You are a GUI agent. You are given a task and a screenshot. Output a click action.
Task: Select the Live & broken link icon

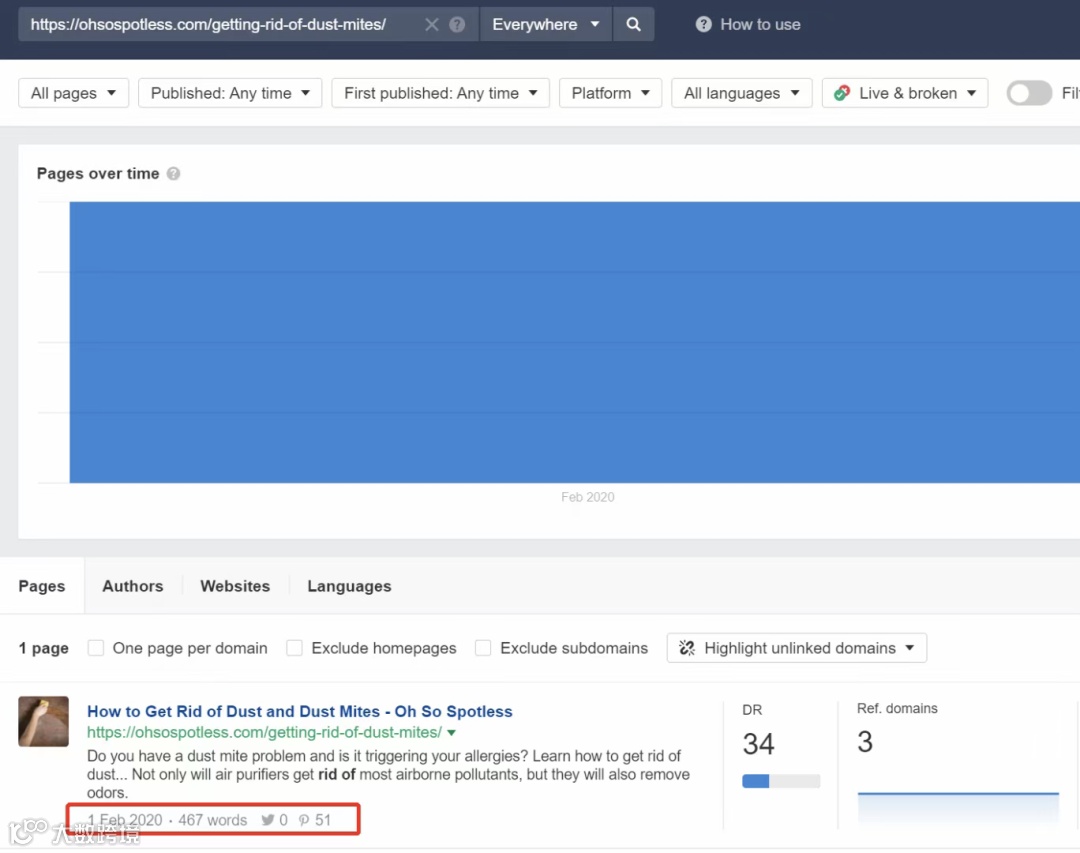pyautogui.click(x=842, y=93)
